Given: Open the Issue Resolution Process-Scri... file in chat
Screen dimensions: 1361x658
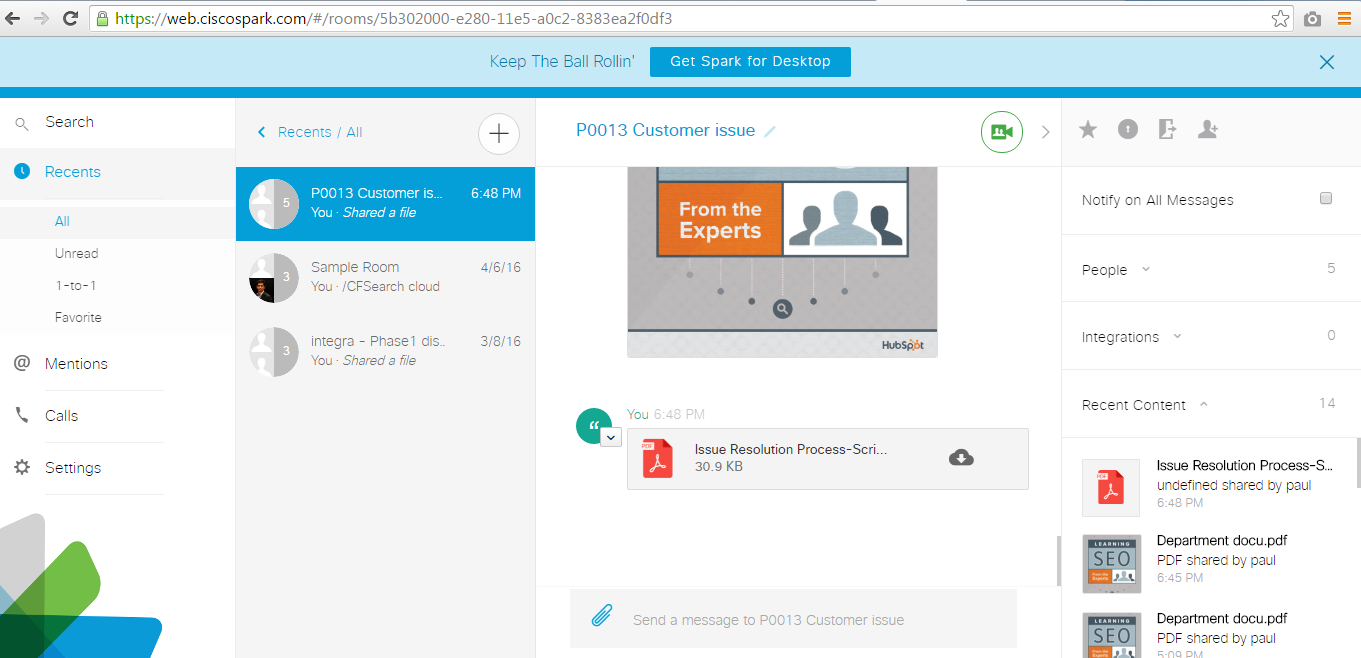Looking at the screenshot, I should pyautogui.click(x=827, y=459).
